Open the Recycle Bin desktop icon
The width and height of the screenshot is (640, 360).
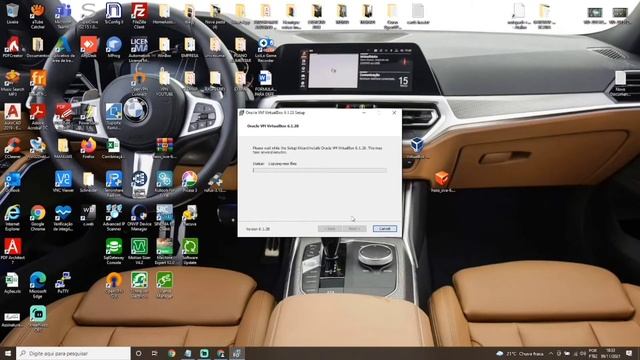(x=12, y=13)
